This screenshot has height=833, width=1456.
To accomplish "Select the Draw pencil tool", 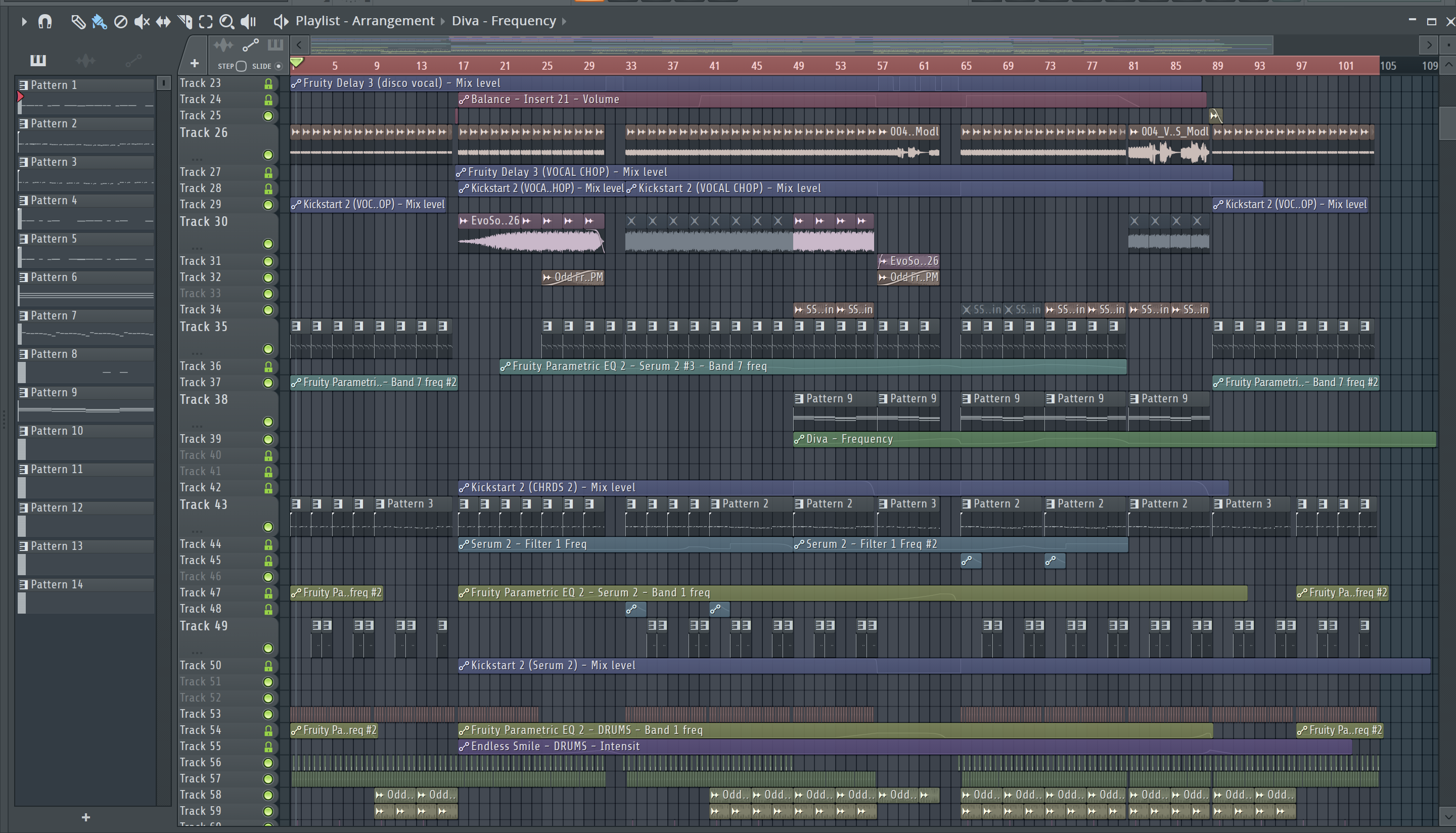I will [78, 22].
